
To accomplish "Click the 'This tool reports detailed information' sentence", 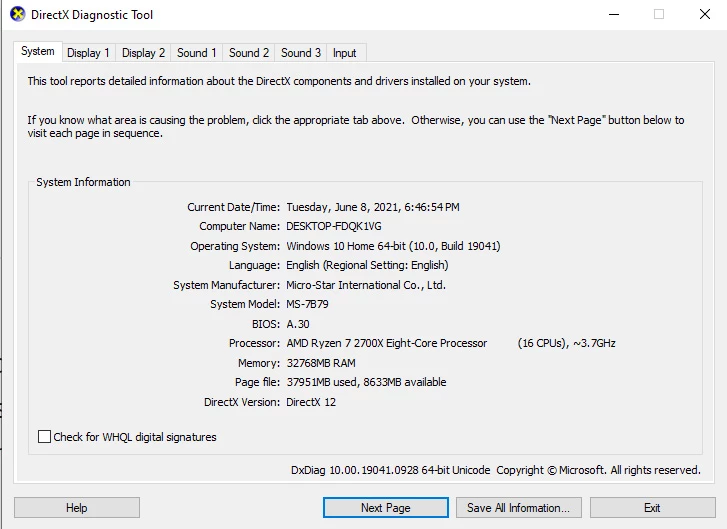I will point(279,81).
